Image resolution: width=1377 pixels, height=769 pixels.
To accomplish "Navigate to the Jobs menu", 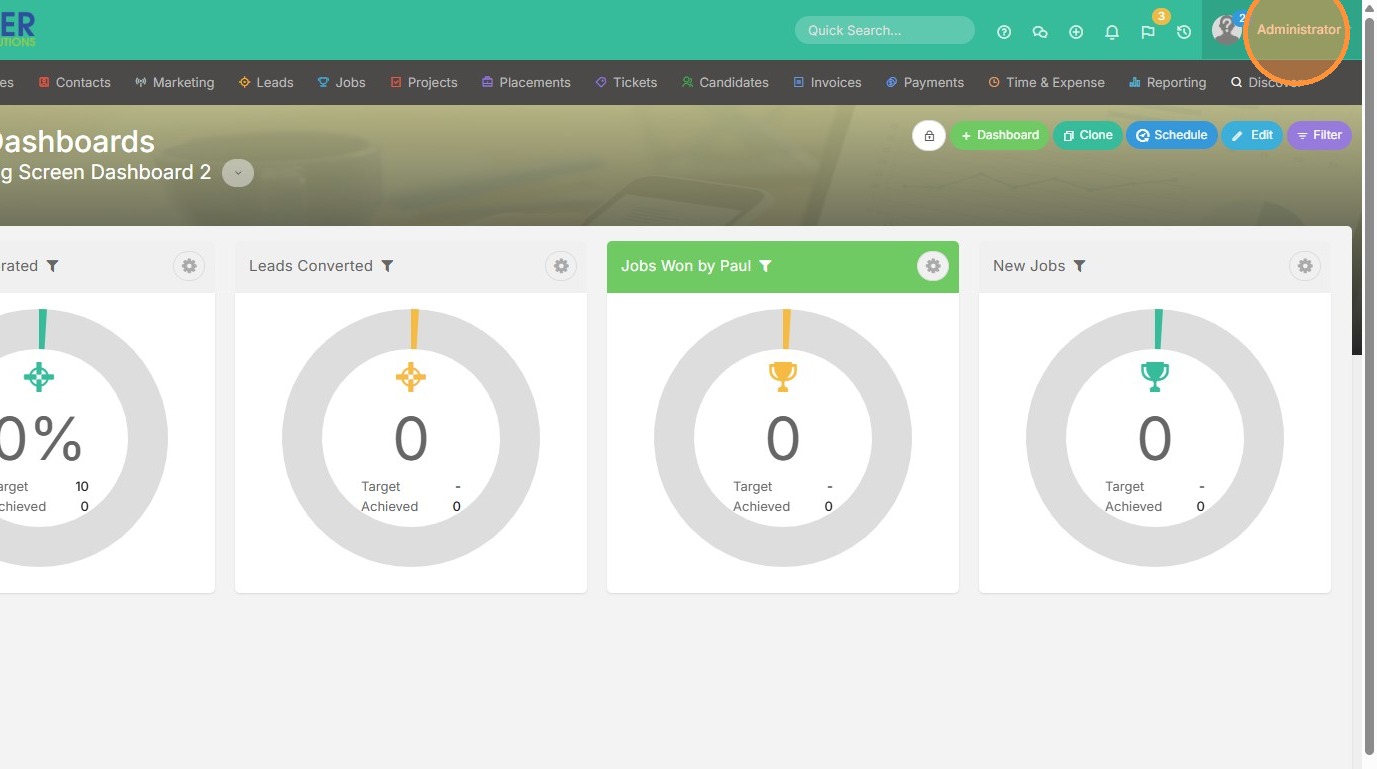I will coord(342,83).
